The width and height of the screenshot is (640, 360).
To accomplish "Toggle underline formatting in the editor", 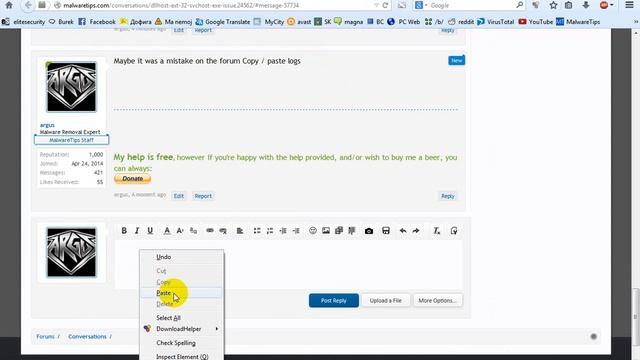I will 150,231.
